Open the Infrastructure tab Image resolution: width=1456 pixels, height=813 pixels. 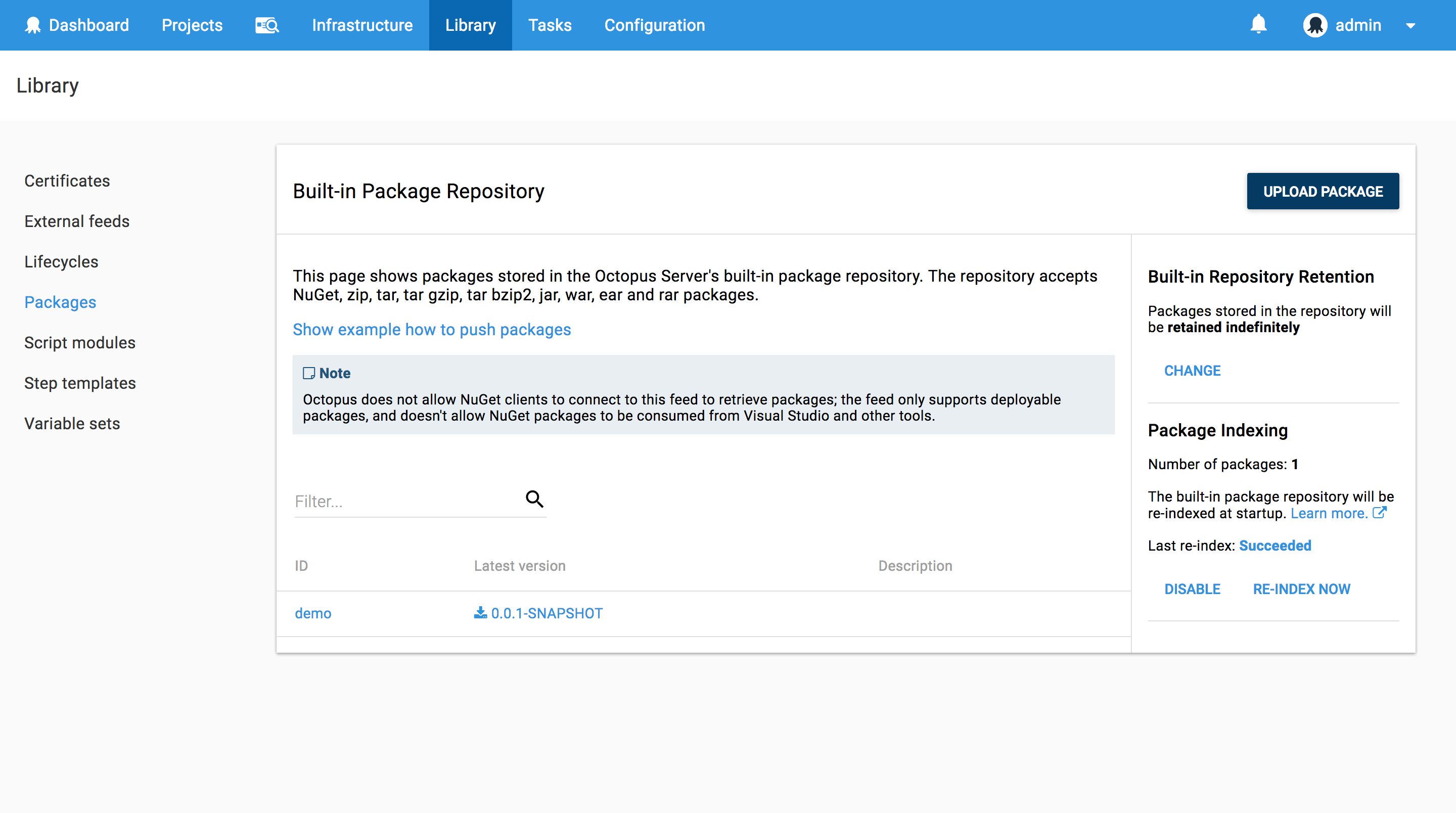coord(362,25)
